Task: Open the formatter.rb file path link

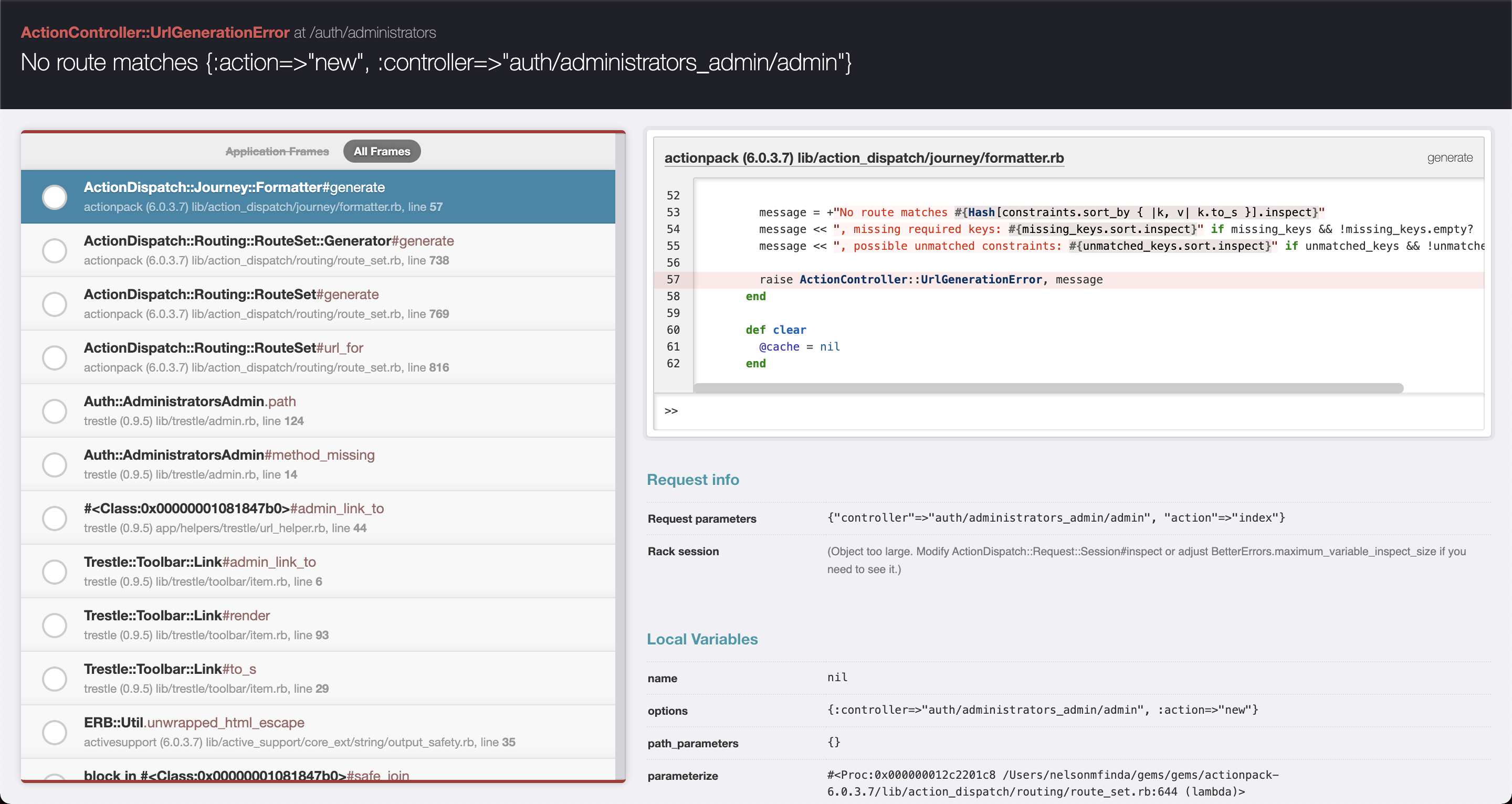Action: click(x=864, y=158)
